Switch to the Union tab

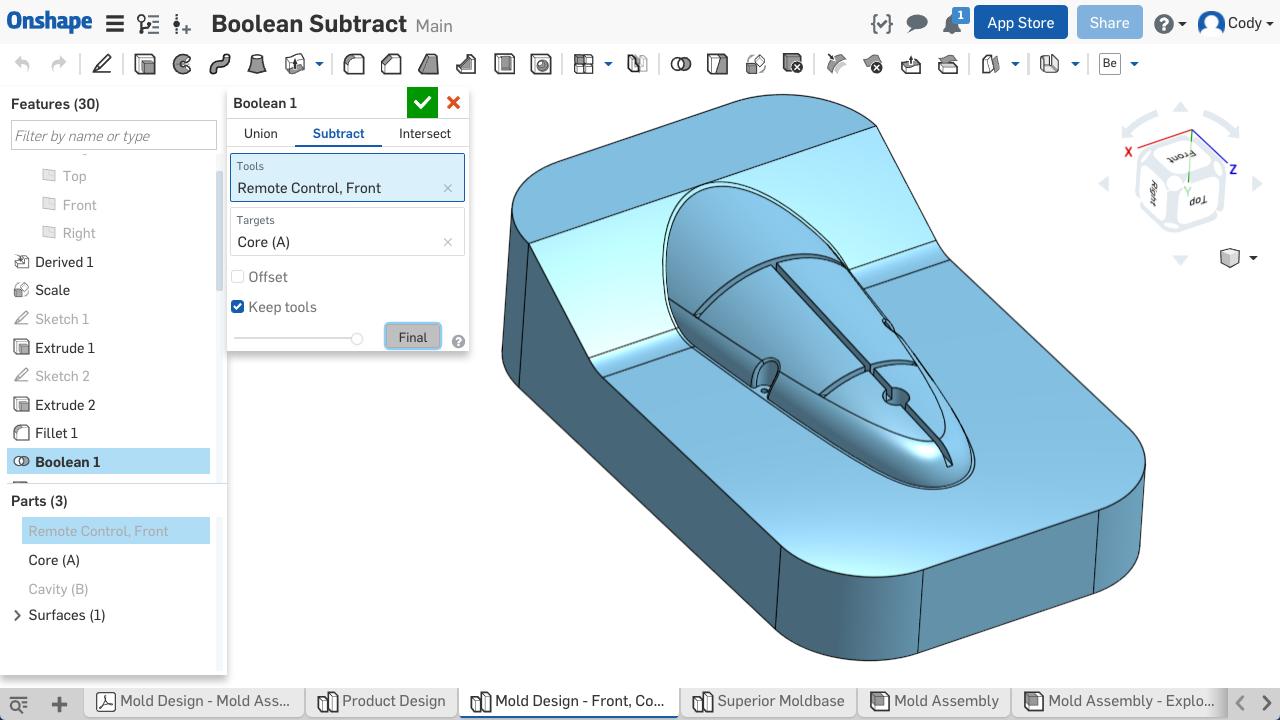261,133
